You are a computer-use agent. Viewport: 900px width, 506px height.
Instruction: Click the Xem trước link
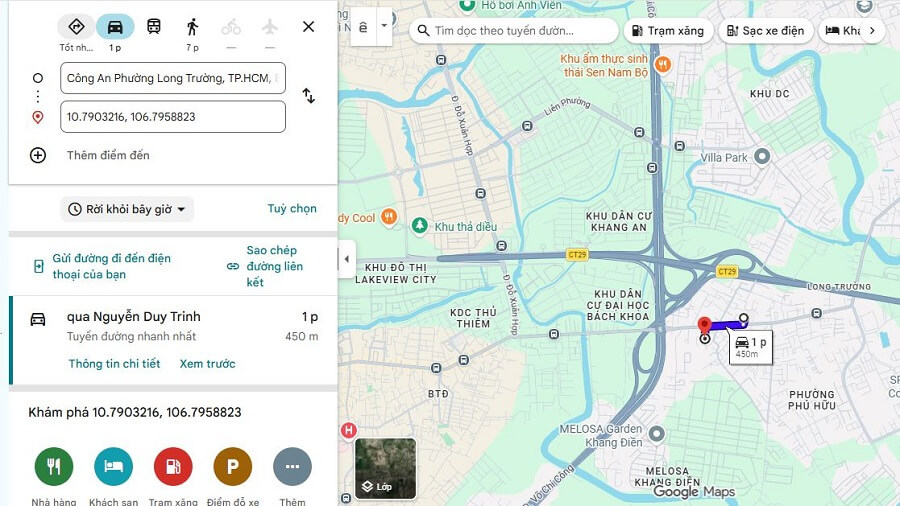click(x=207, y=364)
